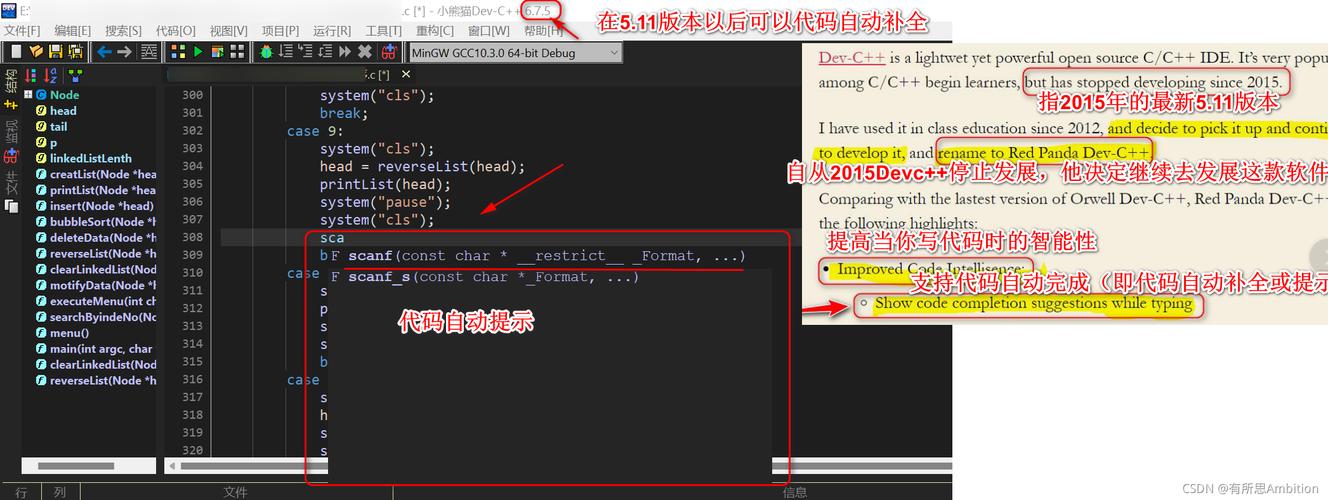
Task: Run the program with the green play icon
Action: [198, 52]
